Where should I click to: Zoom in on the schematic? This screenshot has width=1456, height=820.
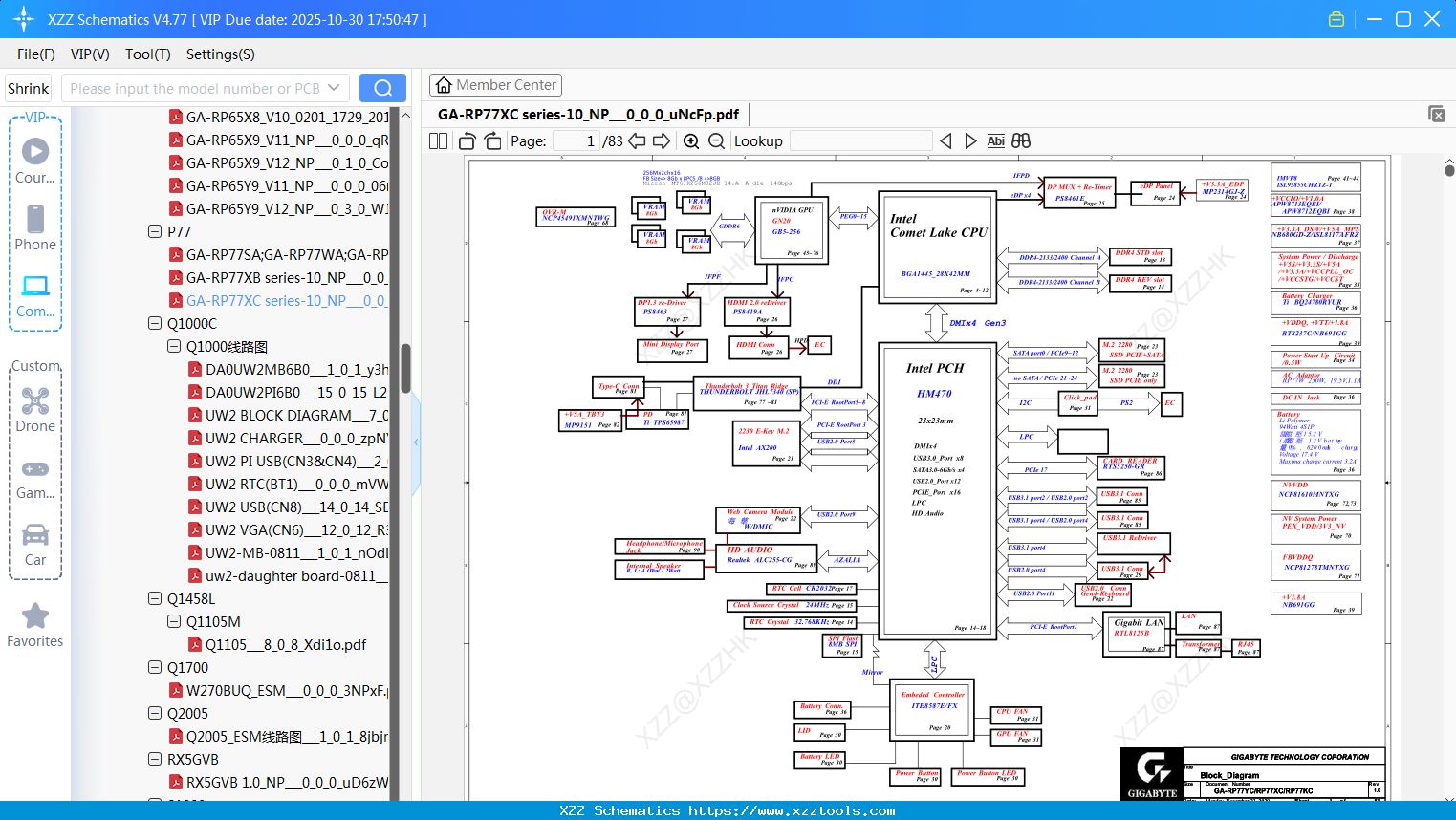(691, 141)
